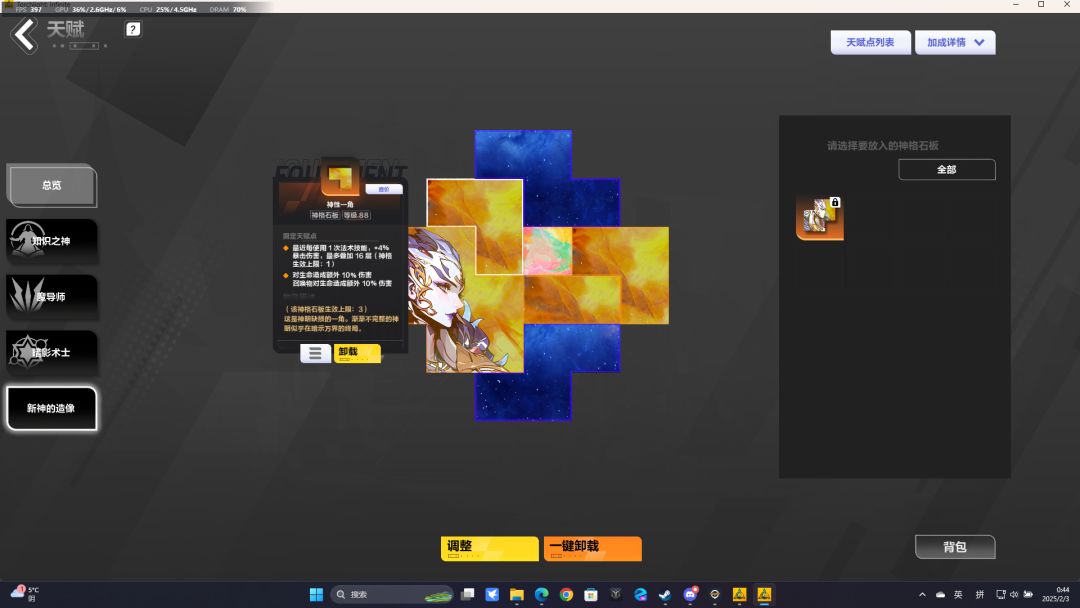Open the Windows Start menu
The width and height of the screenshot is (1080, 608).
(316, 594)
